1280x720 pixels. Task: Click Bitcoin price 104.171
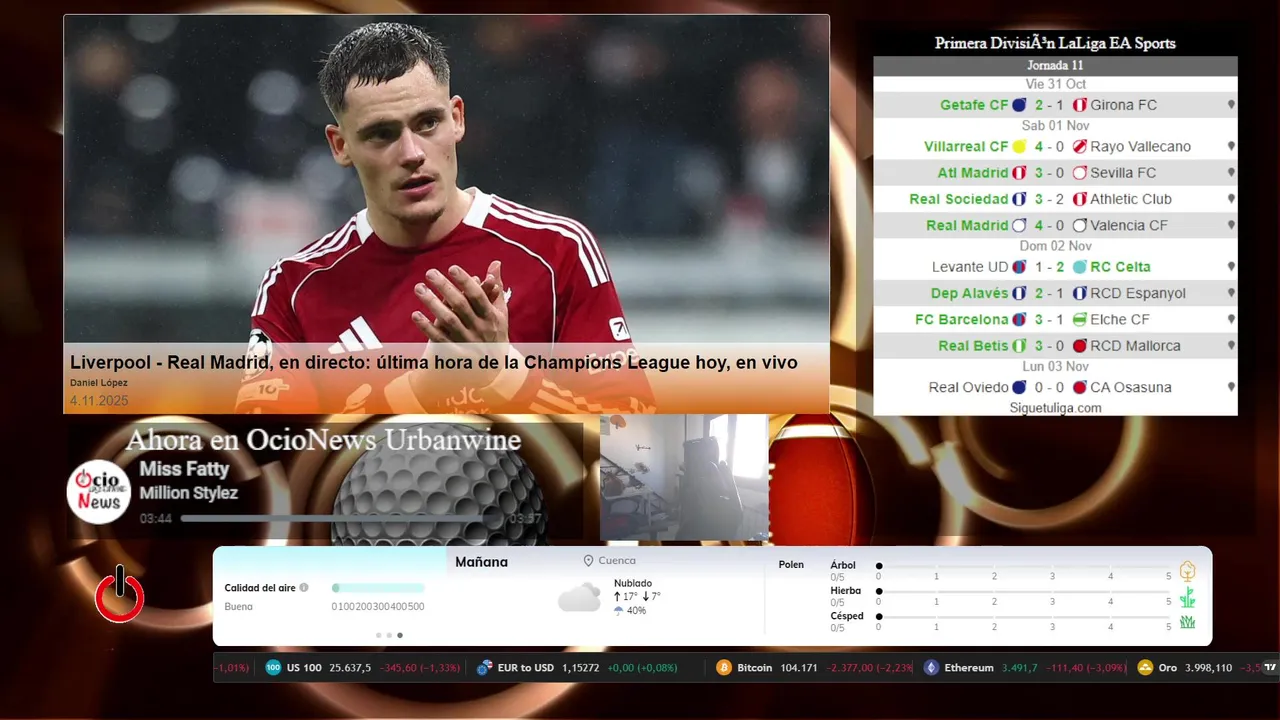pos(797,668)
